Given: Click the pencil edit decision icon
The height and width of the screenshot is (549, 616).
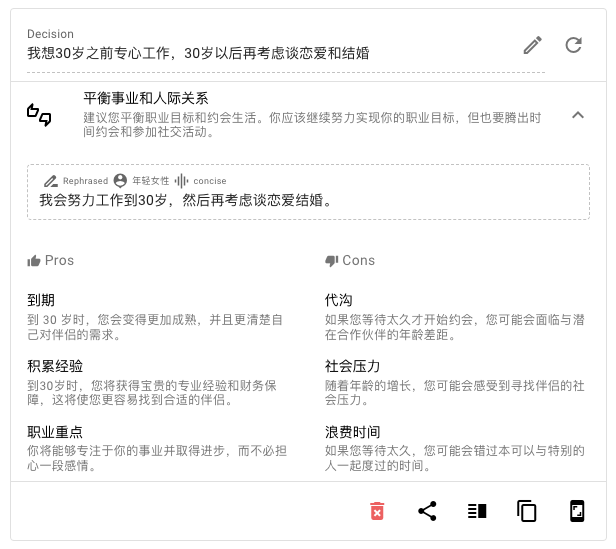Looking at the screenshot, I should pyautogui.click(x=533, y=45).
